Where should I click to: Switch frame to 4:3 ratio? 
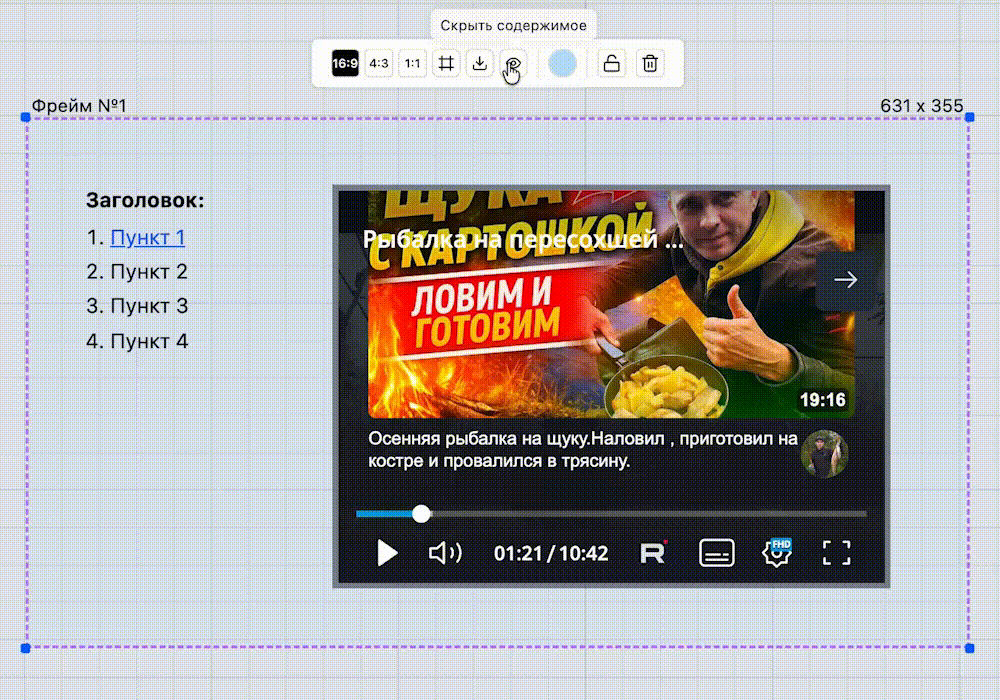(379, 64)
